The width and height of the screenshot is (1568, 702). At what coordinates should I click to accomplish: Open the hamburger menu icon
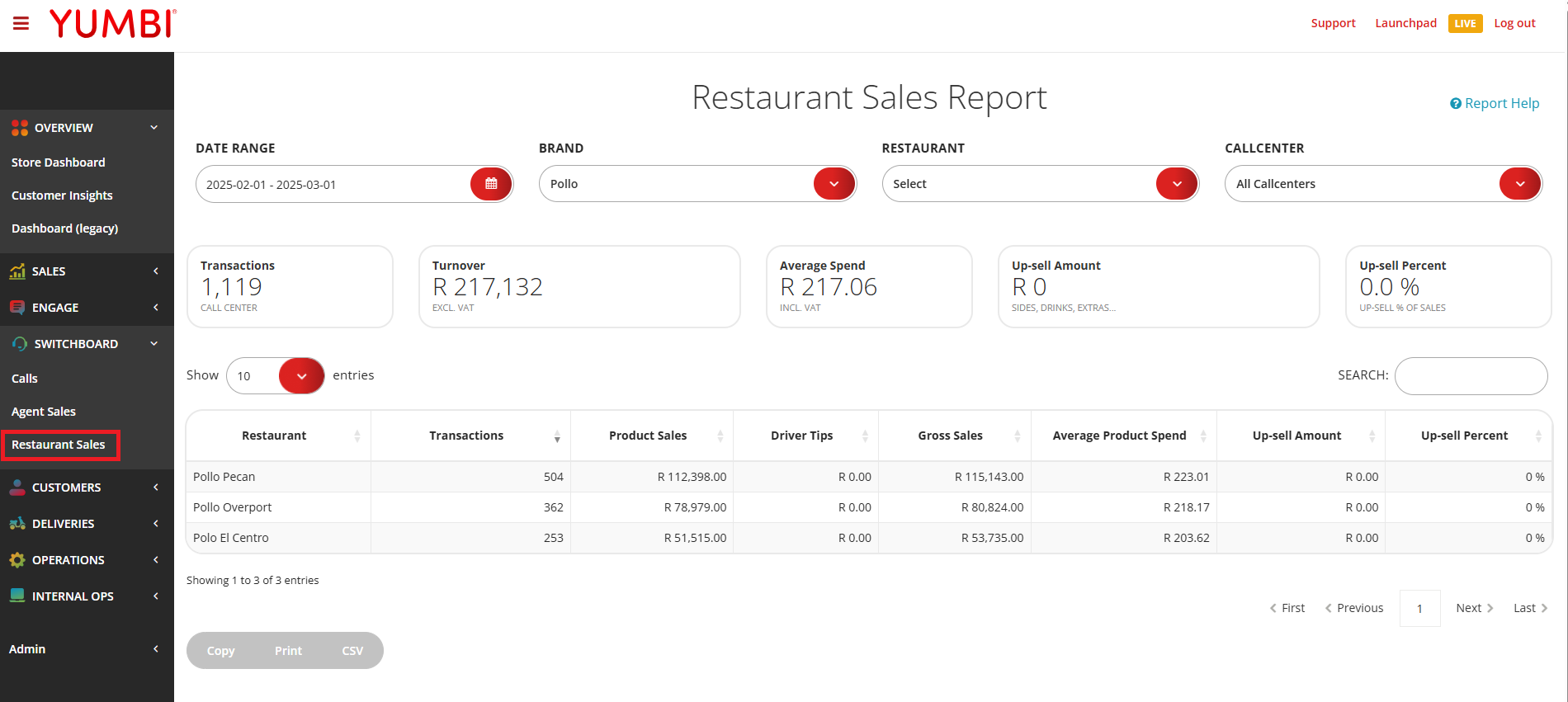point(21,23)
